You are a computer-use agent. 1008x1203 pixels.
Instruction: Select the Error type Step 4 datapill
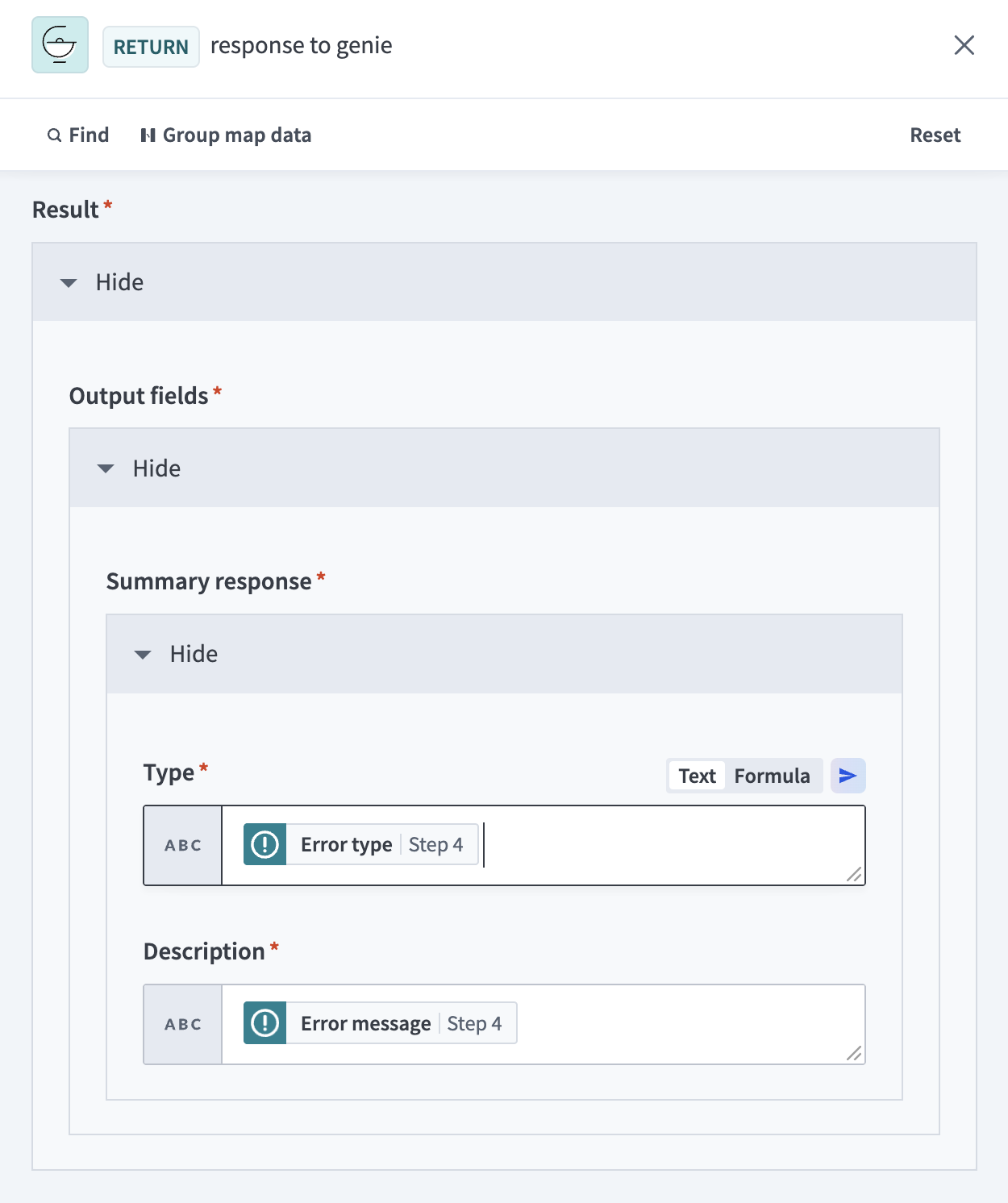coord(361,844)
